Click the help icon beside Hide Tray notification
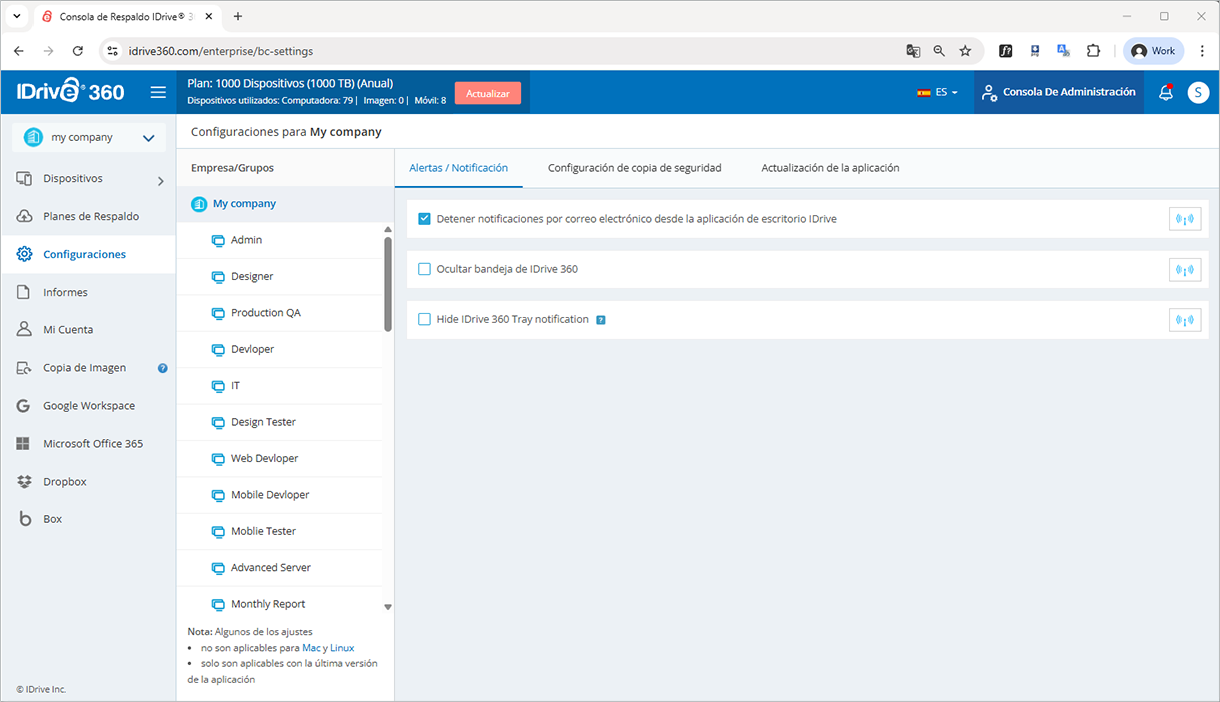This screenshot has height=702, width=1220. pyautogui.click(x=601, y=320)
